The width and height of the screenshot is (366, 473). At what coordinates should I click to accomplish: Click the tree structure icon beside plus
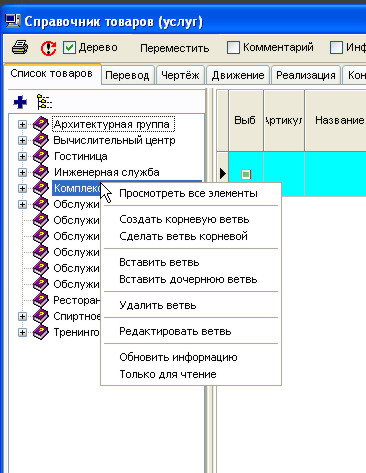pos(44,102)
